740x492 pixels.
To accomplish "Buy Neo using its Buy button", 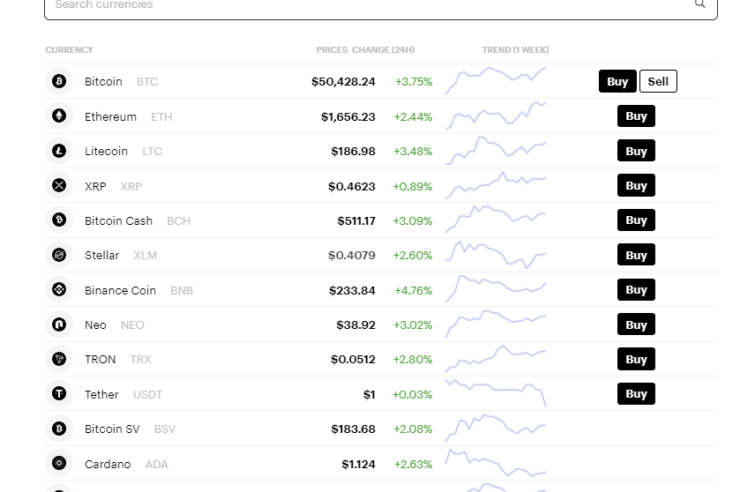I will point(636,325).
